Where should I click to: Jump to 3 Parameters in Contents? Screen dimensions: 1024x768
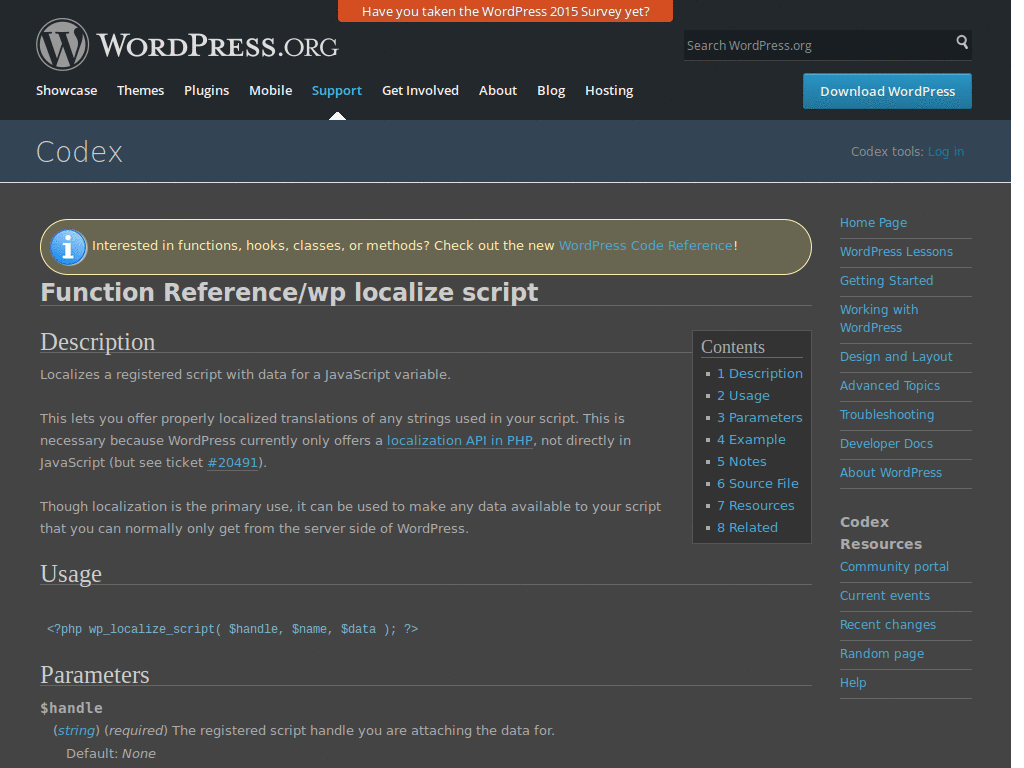[x=760, y=417]
